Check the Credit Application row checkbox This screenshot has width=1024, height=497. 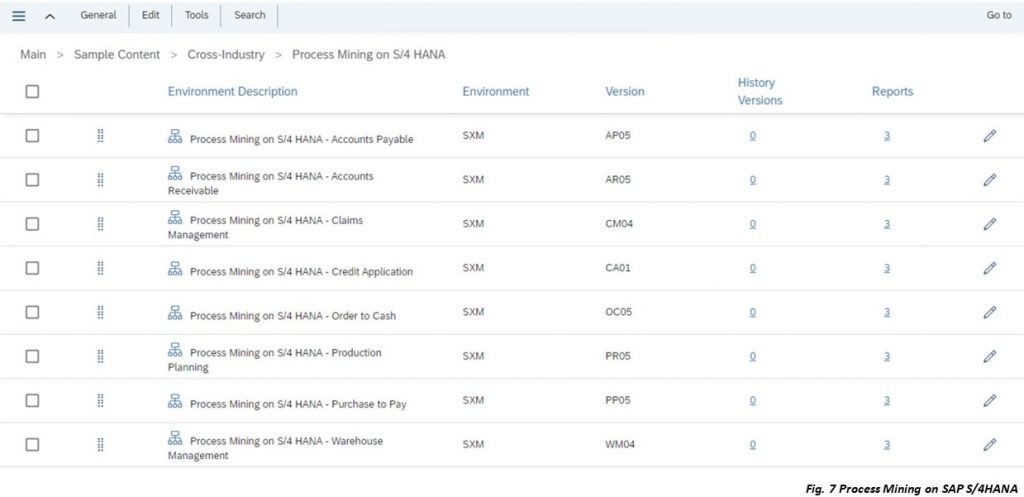(32, 268)
